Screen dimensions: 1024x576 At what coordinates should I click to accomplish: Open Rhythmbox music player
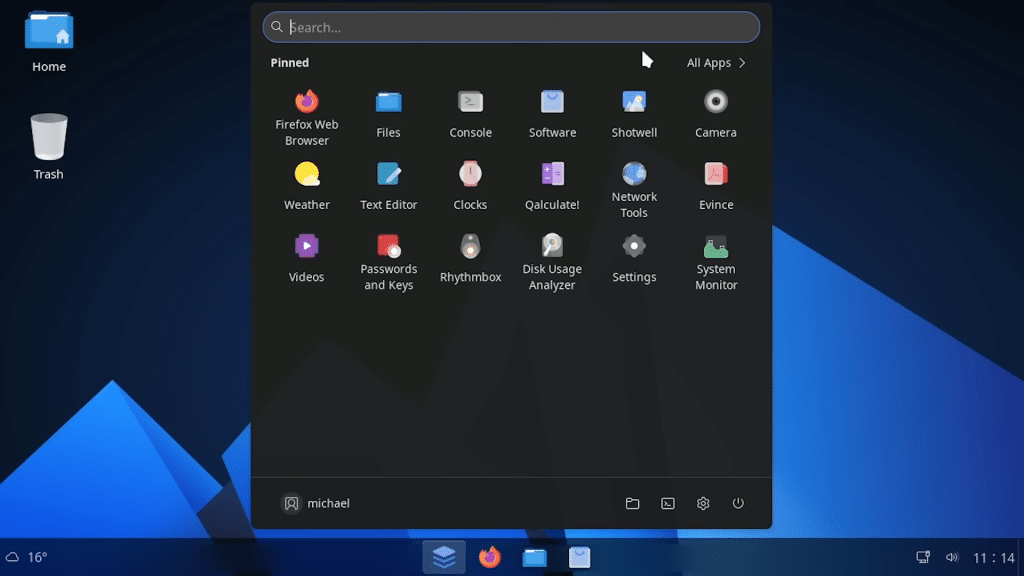pyautogui.click(x=470, y=247)
